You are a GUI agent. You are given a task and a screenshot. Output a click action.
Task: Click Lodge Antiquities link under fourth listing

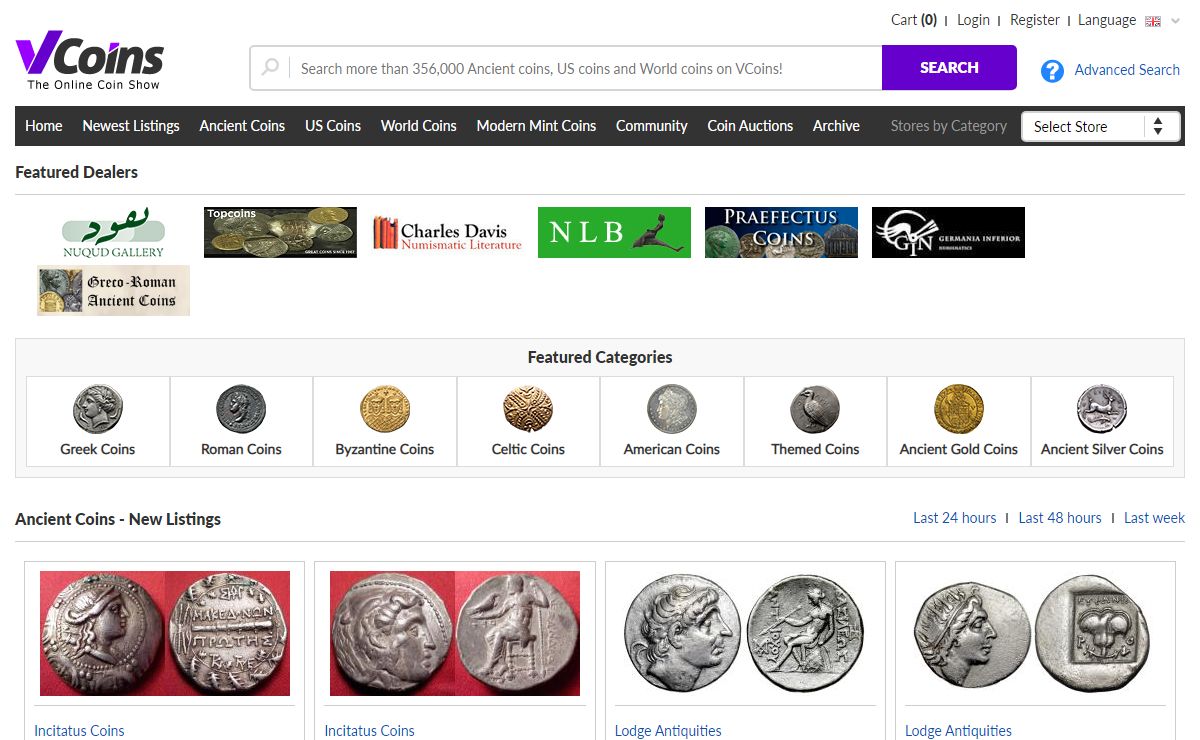click(x=958, y=731)
